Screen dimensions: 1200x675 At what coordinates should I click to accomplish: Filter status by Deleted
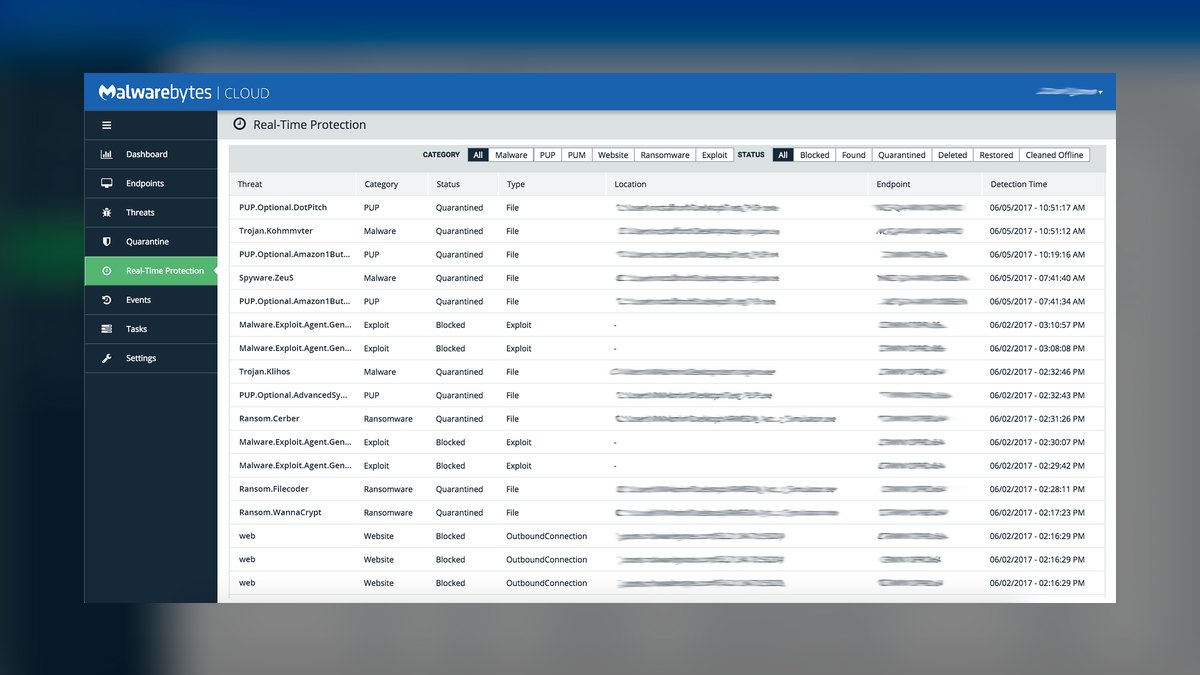coord(952,155)
